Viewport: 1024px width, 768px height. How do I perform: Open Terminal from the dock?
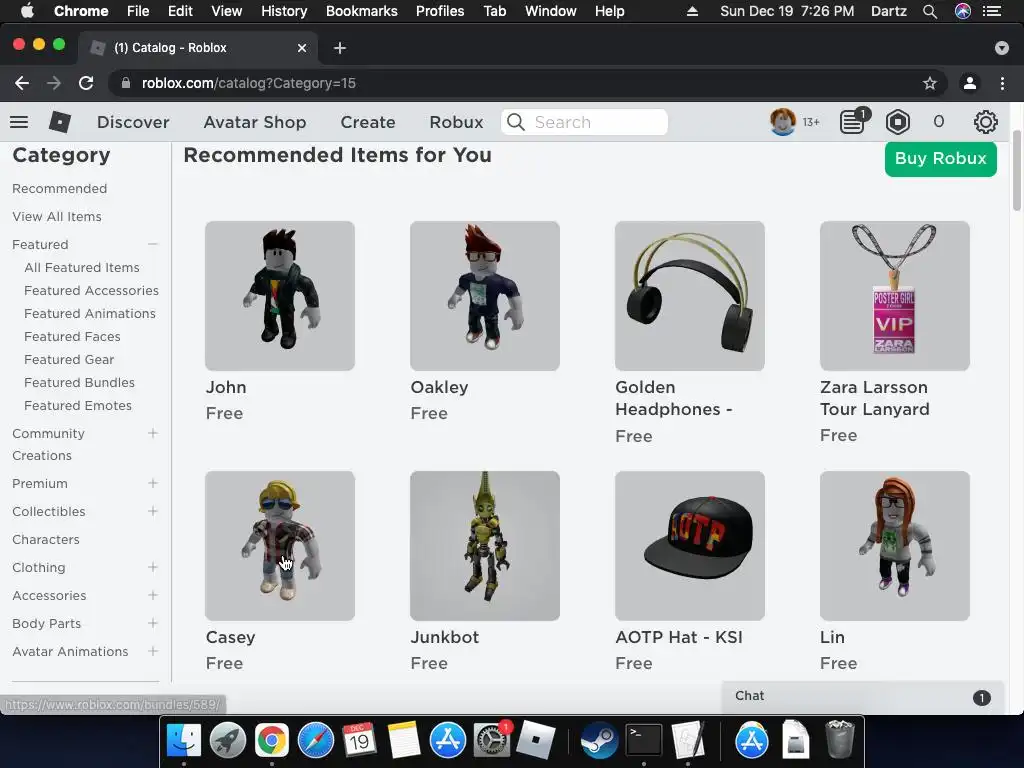pos(644,741)
